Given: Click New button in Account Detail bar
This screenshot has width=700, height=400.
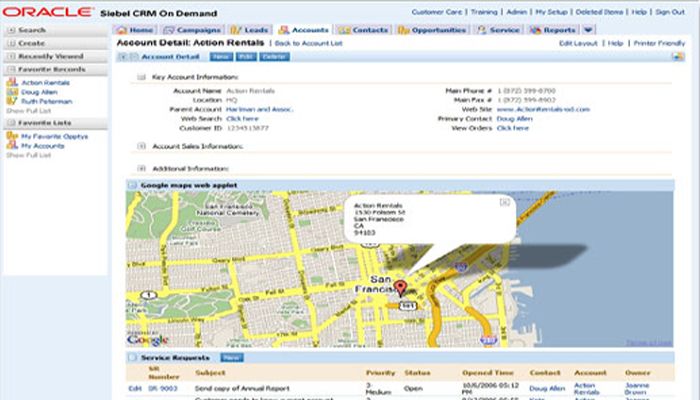Looking at the screenshot, I should pos(221,57).
